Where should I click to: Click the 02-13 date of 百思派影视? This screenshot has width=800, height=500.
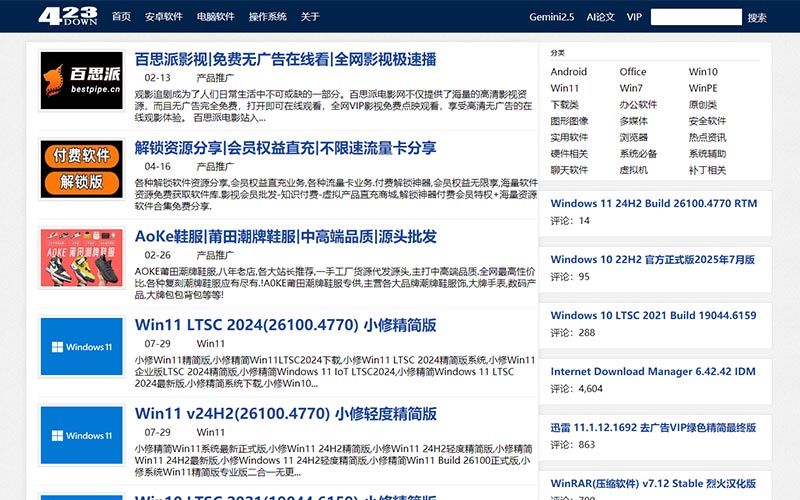157,78
